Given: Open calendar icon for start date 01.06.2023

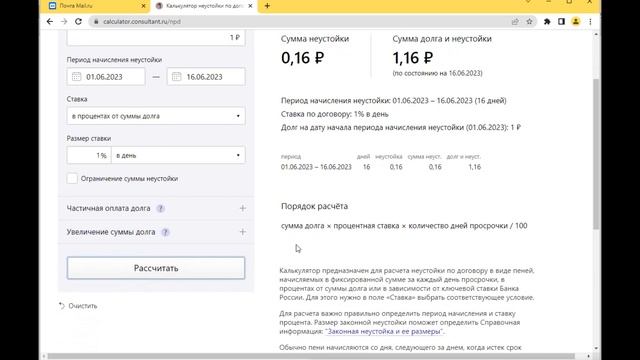Looking at the screenshot, I should pyautogui.click(x=76, y=77).
